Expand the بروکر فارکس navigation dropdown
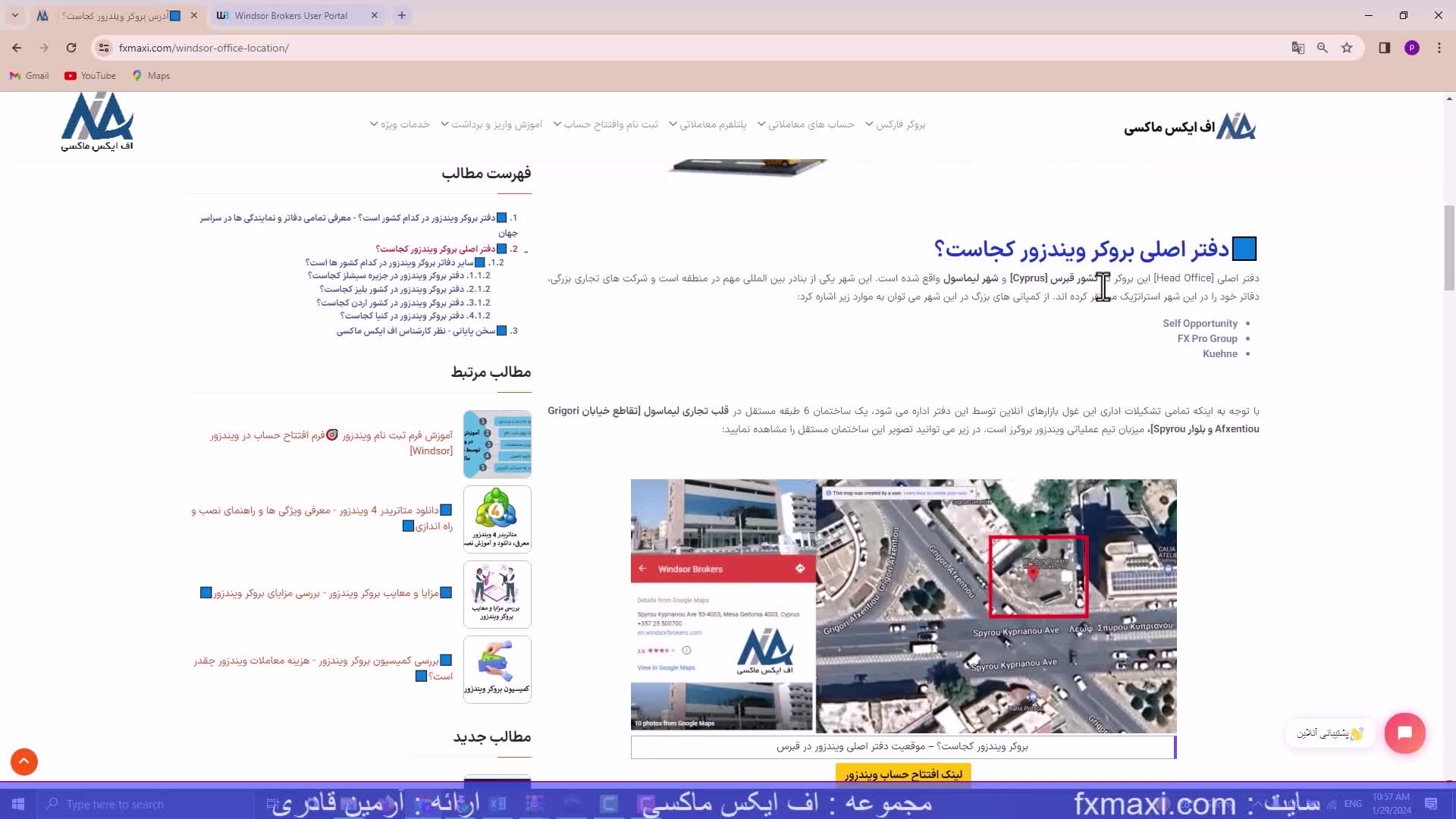This screenshot has width=1456, height=819. tap(900, 124)
